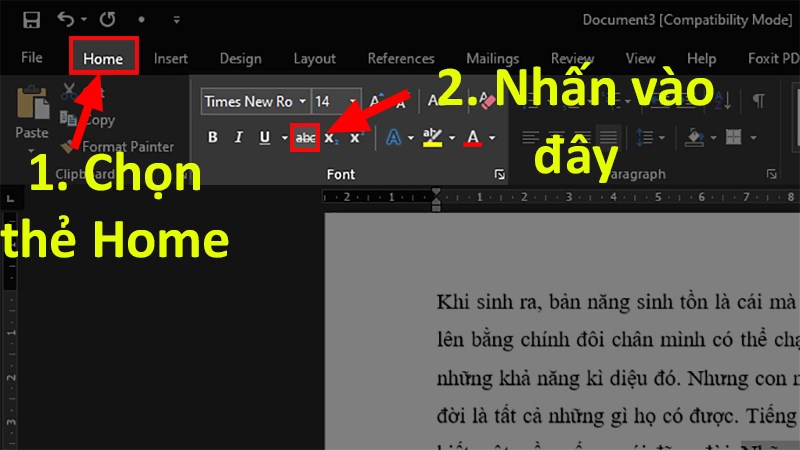This screenshot has width=800, height=450.
Task: Click line starting "lên bằng chính đôi chân"
Action: point(618,340)
